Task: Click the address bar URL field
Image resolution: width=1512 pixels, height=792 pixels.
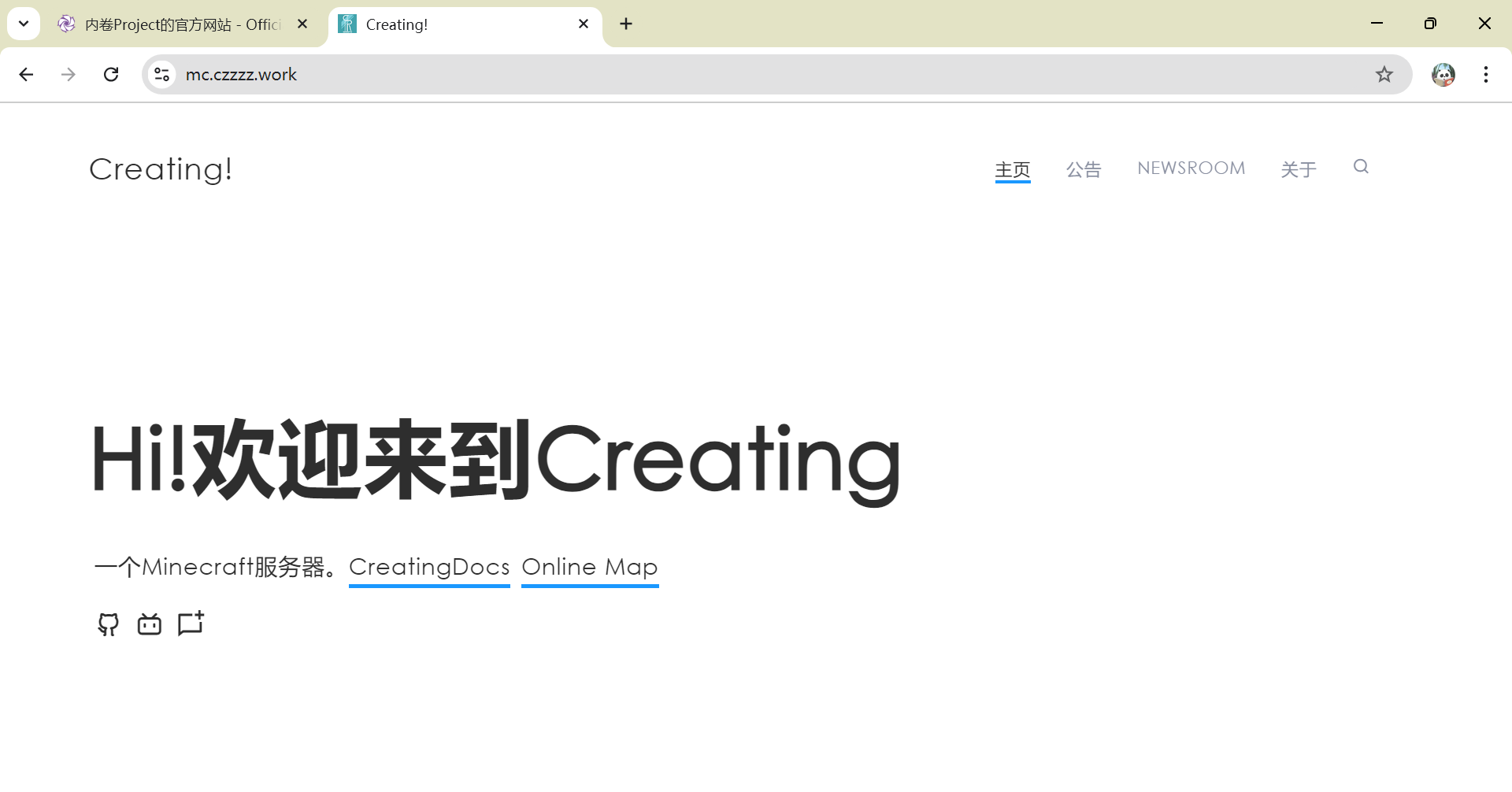Action: (x=709, y=75)
